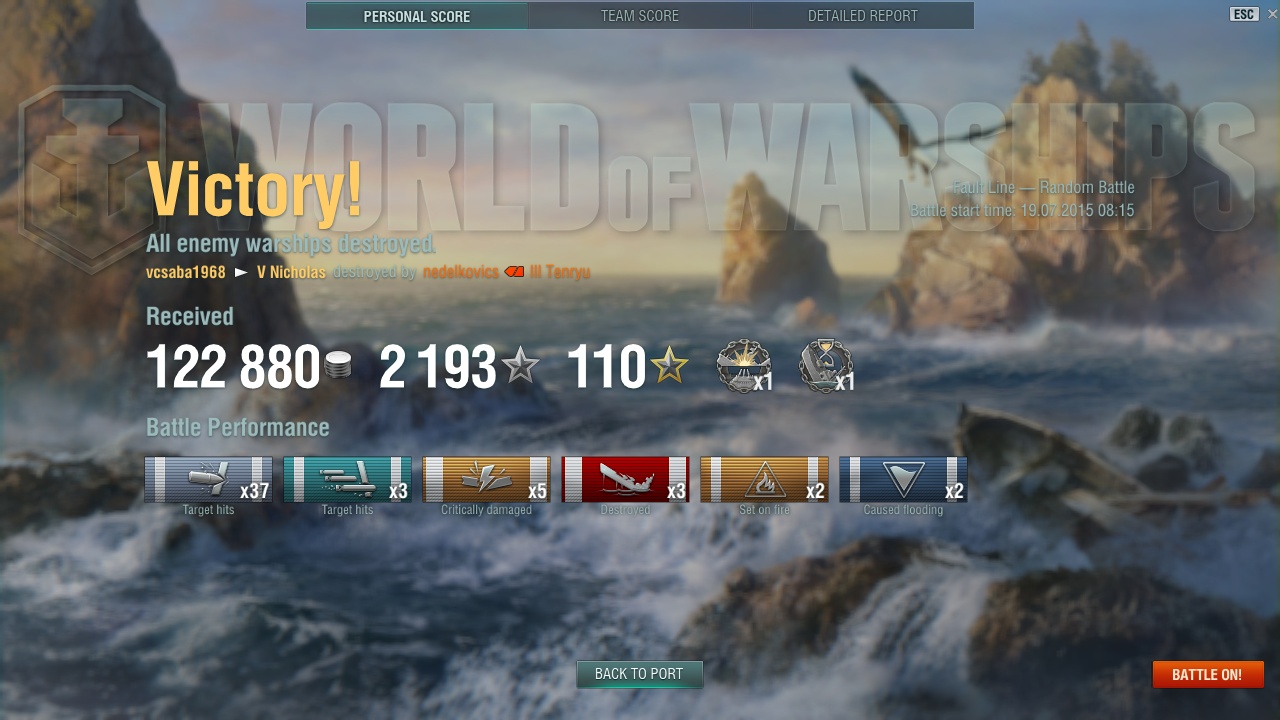Click the torpedo Target hits x3 ribbon

(x=347, y=479)
